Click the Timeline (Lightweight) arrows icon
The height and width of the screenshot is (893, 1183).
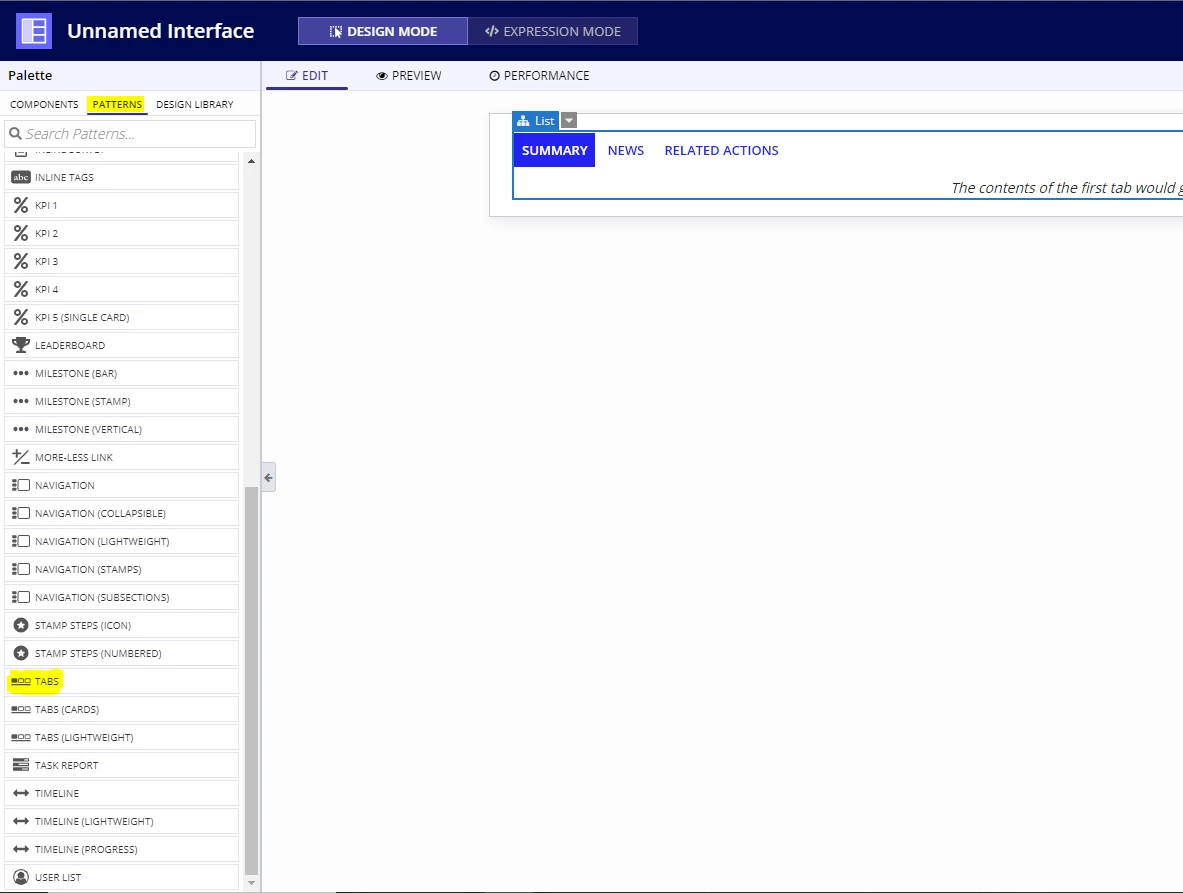(21, 821)
